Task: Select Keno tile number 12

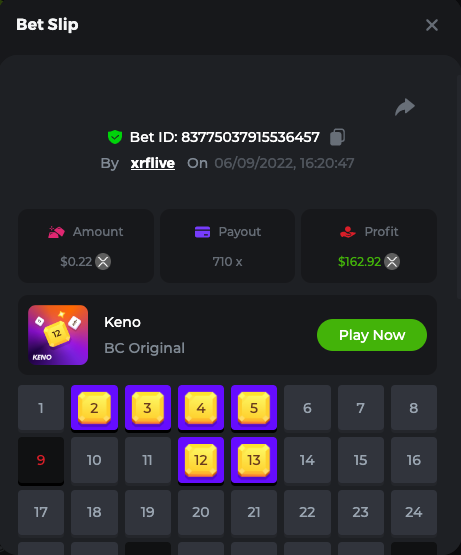Action: click(201, 460)
